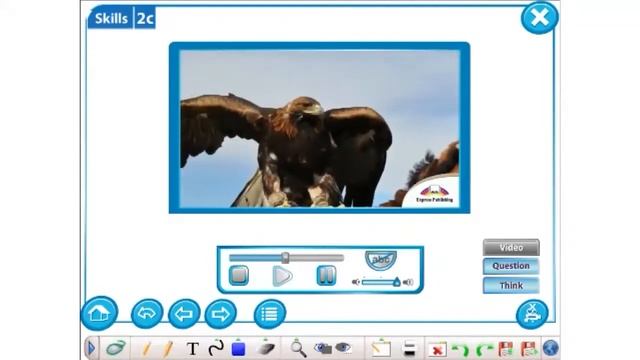Stop the video playback

239,276
